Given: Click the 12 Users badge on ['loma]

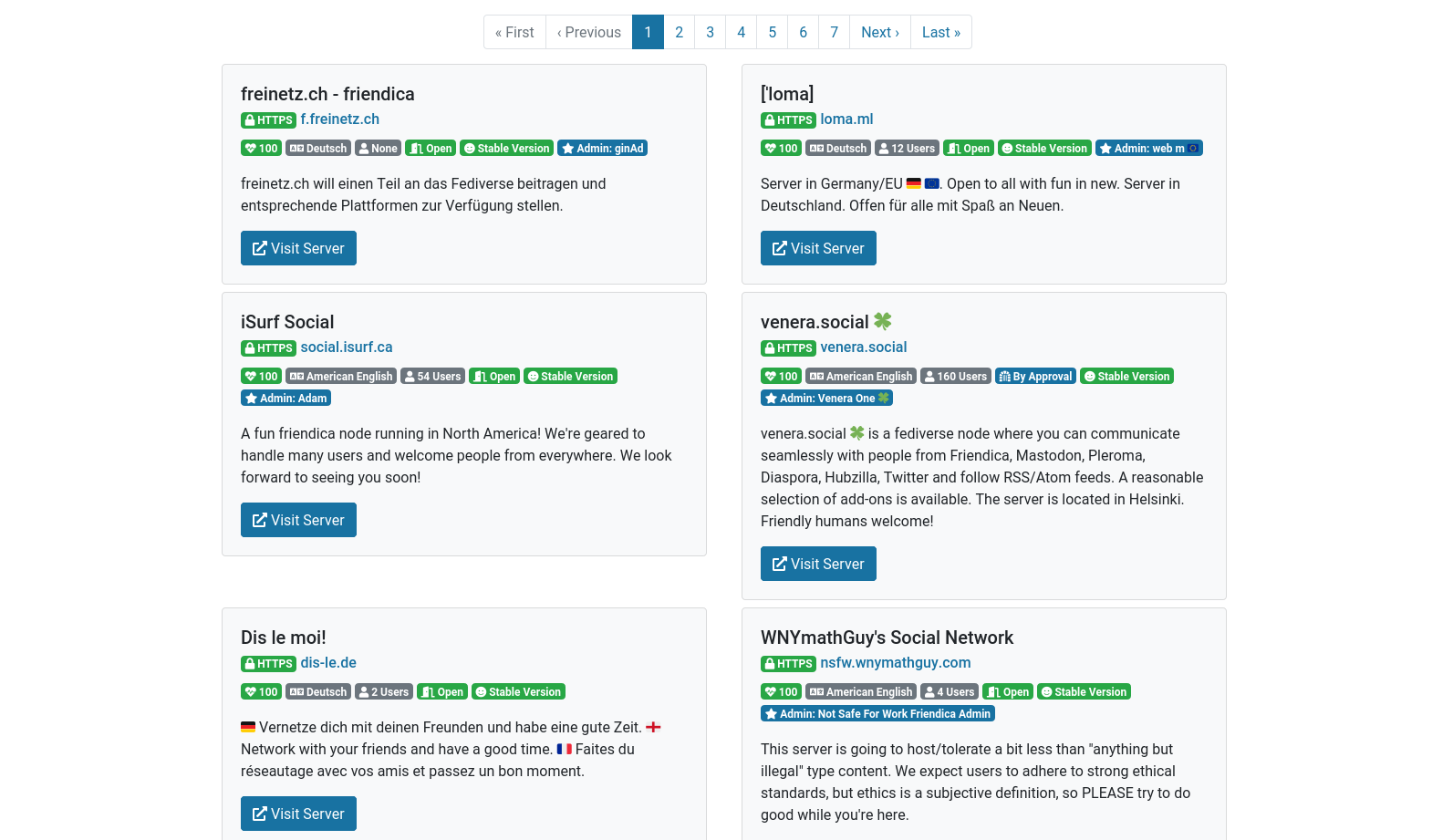Looking at the screenshot, I should pos(906,149).
